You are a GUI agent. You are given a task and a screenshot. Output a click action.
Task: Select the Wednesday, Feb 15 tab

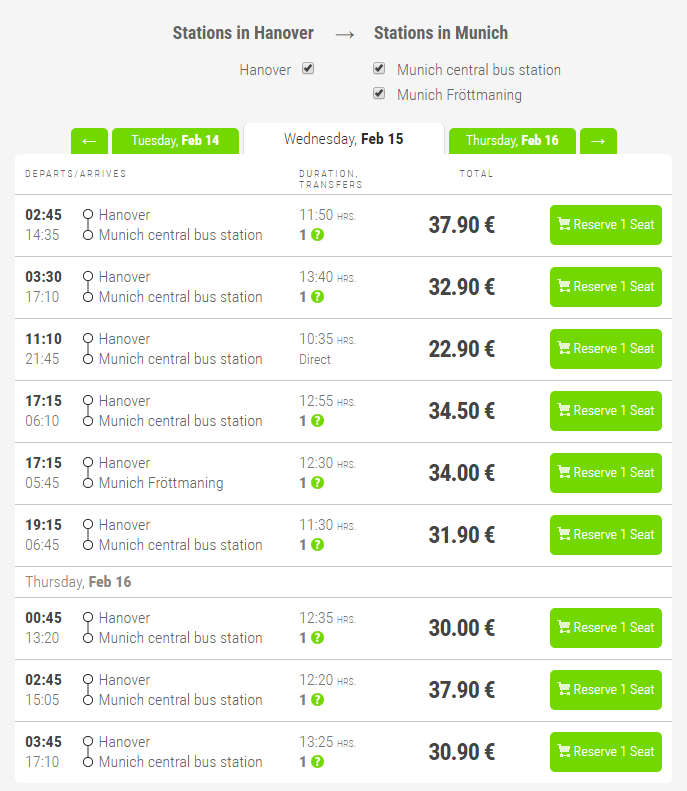click(x=343, y=139)
